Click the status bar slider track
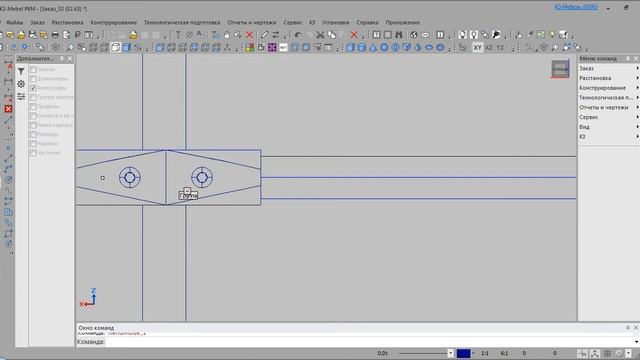Screen dimensions: 640x360 click(x=422, y=353)
